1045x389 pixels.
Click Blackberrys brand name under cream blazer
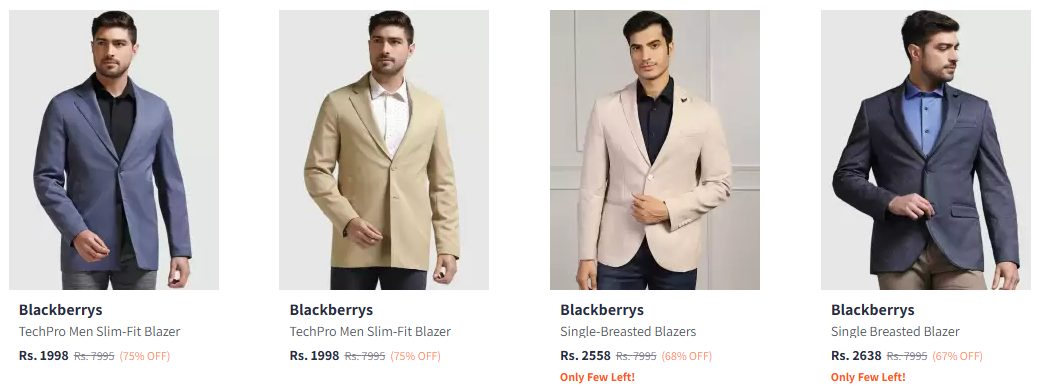click(x=602, y=310)
